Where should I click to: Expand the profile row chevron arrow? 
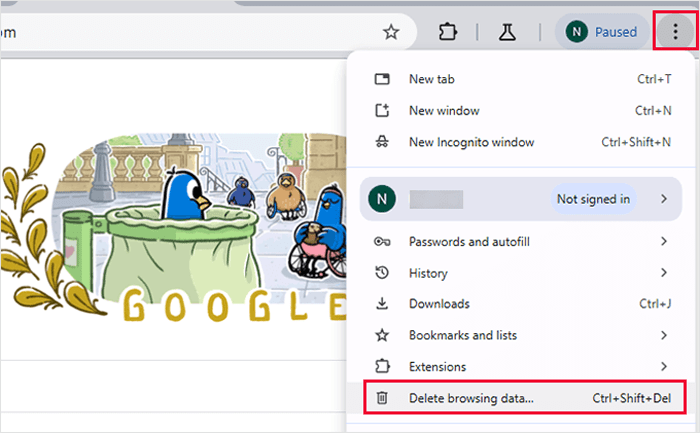click(663, 199)
